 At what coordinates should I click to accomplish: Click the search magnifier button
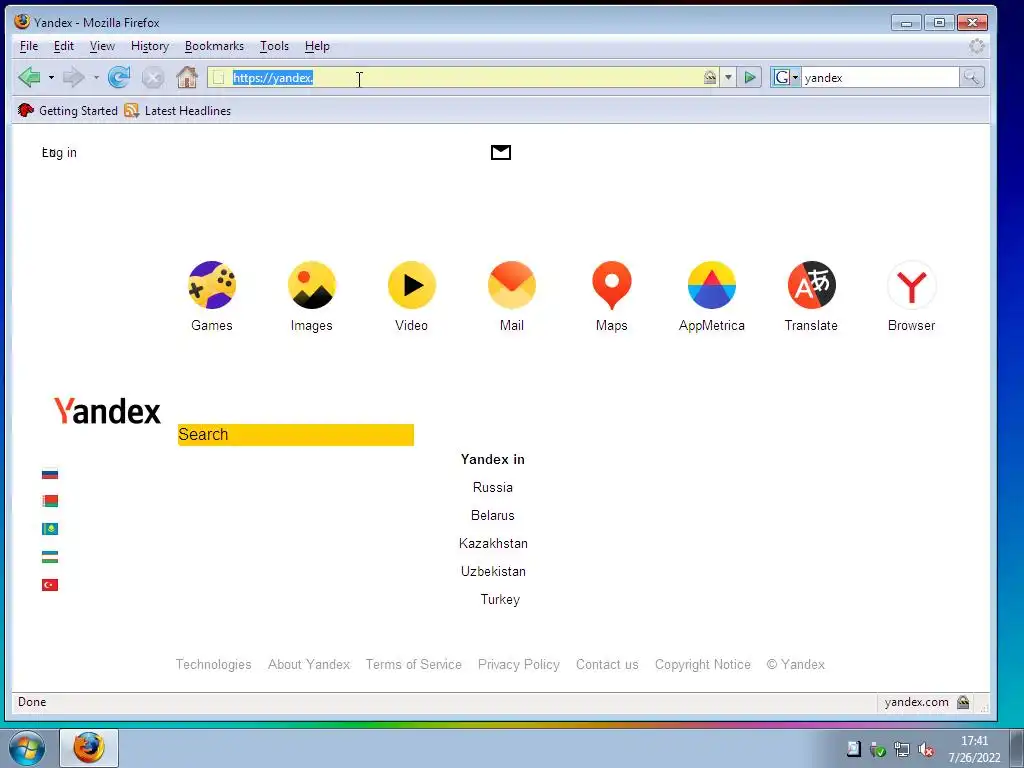pos(972,78)
